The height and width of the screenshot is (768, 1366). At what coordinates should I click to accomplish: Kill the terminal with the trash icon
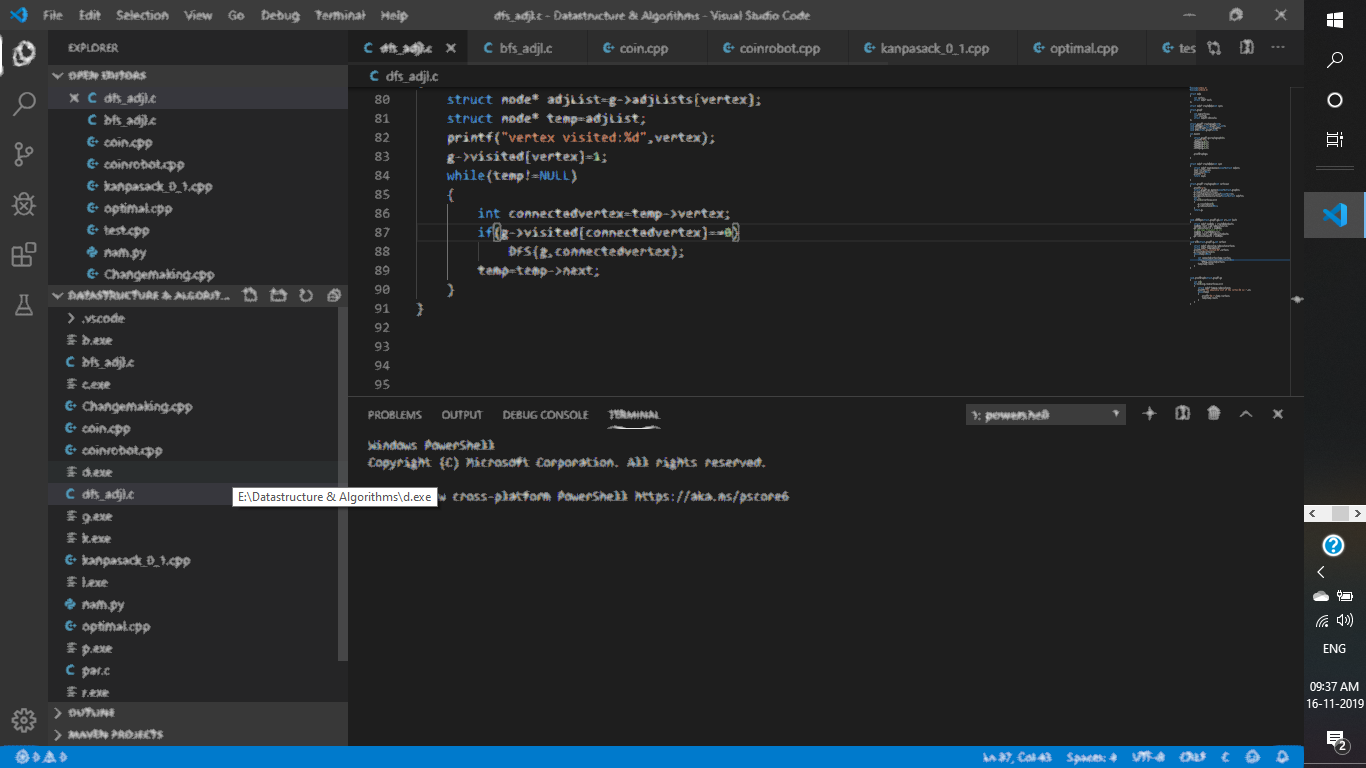coord(1213,413)
